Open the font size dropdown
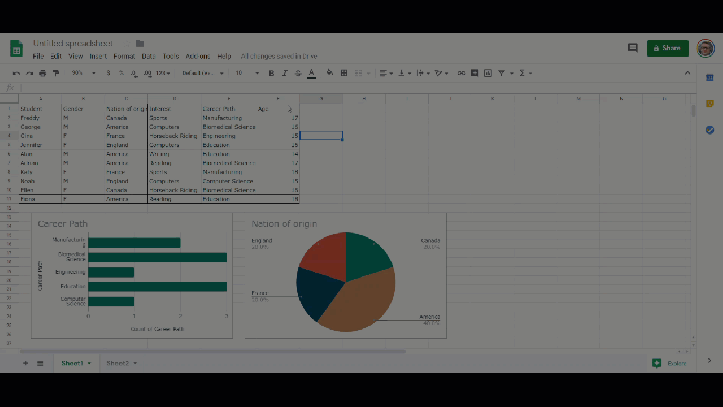This screenshot has width=723, height=407. click(x=245, y=73)
